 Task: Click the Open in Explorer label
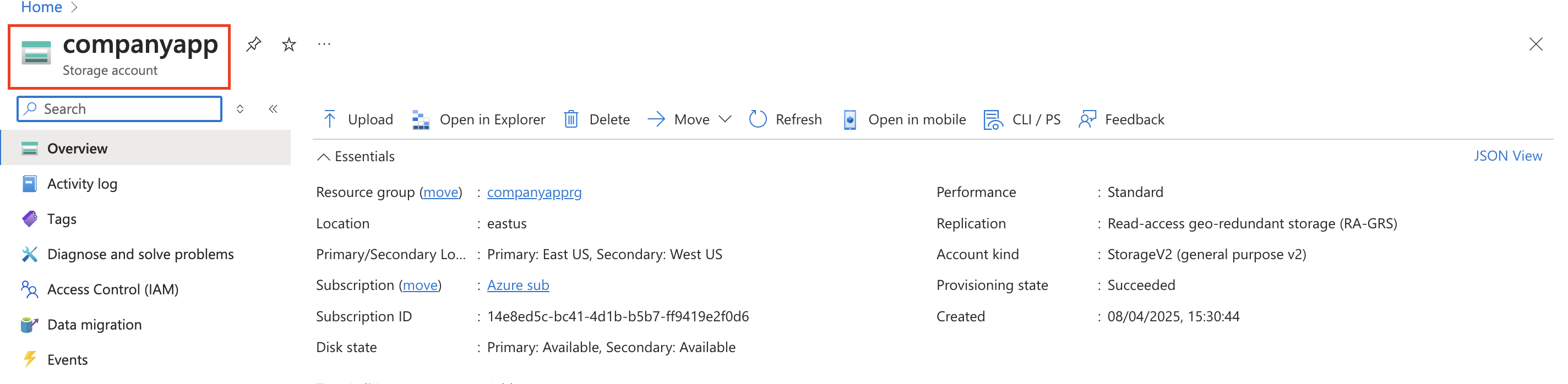[492, 120]
